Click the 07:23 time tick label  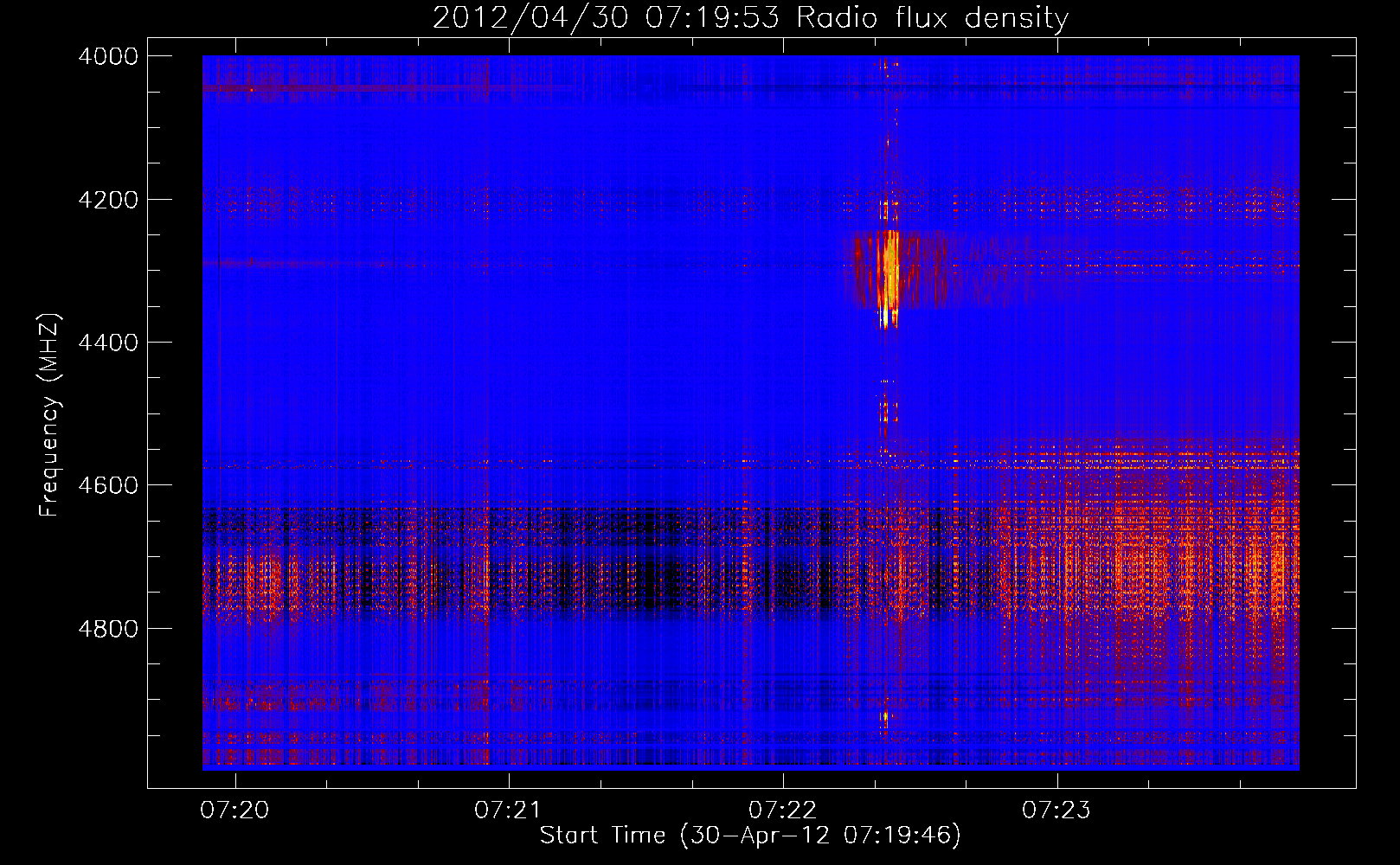[x=1056, y=811]
